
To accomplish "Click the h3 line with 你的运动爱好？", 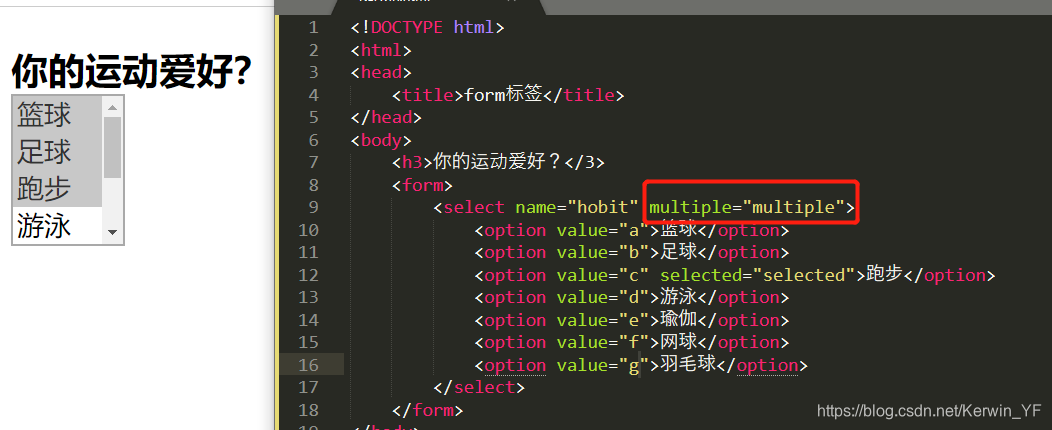I will click(x=498, y=162).
